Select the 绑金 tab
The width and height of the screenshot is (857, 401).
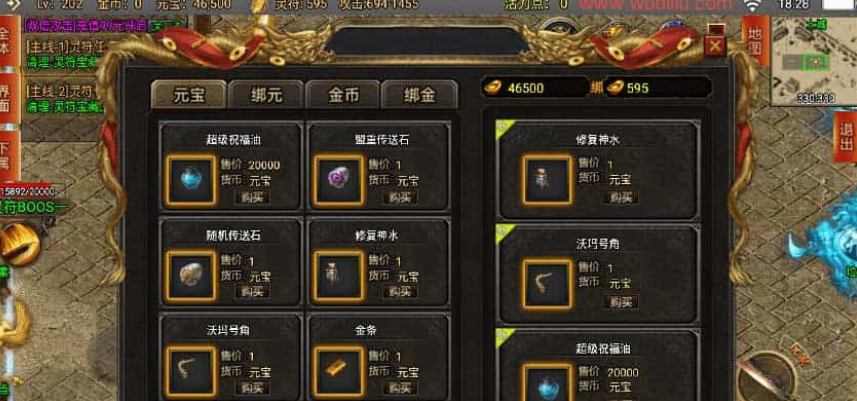coord(419,95)
